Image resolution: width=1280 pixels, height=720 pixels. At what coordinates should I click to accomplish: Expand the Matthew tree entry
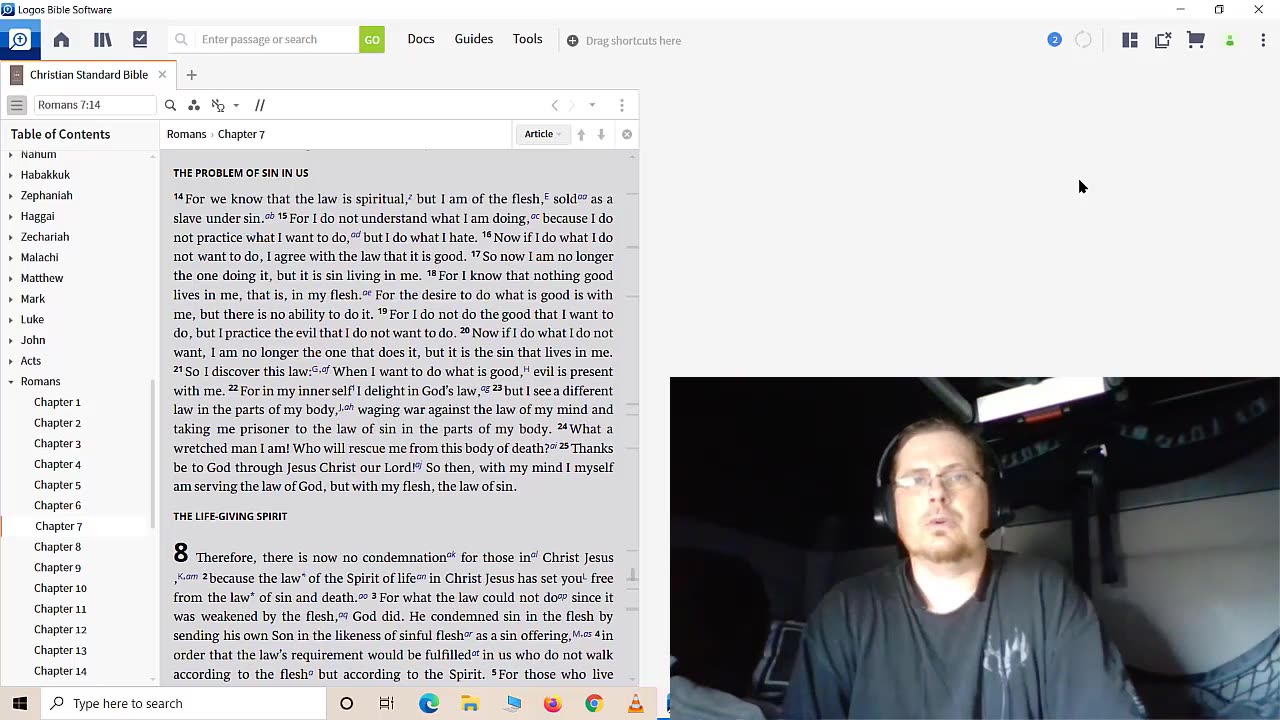[11, 278]
